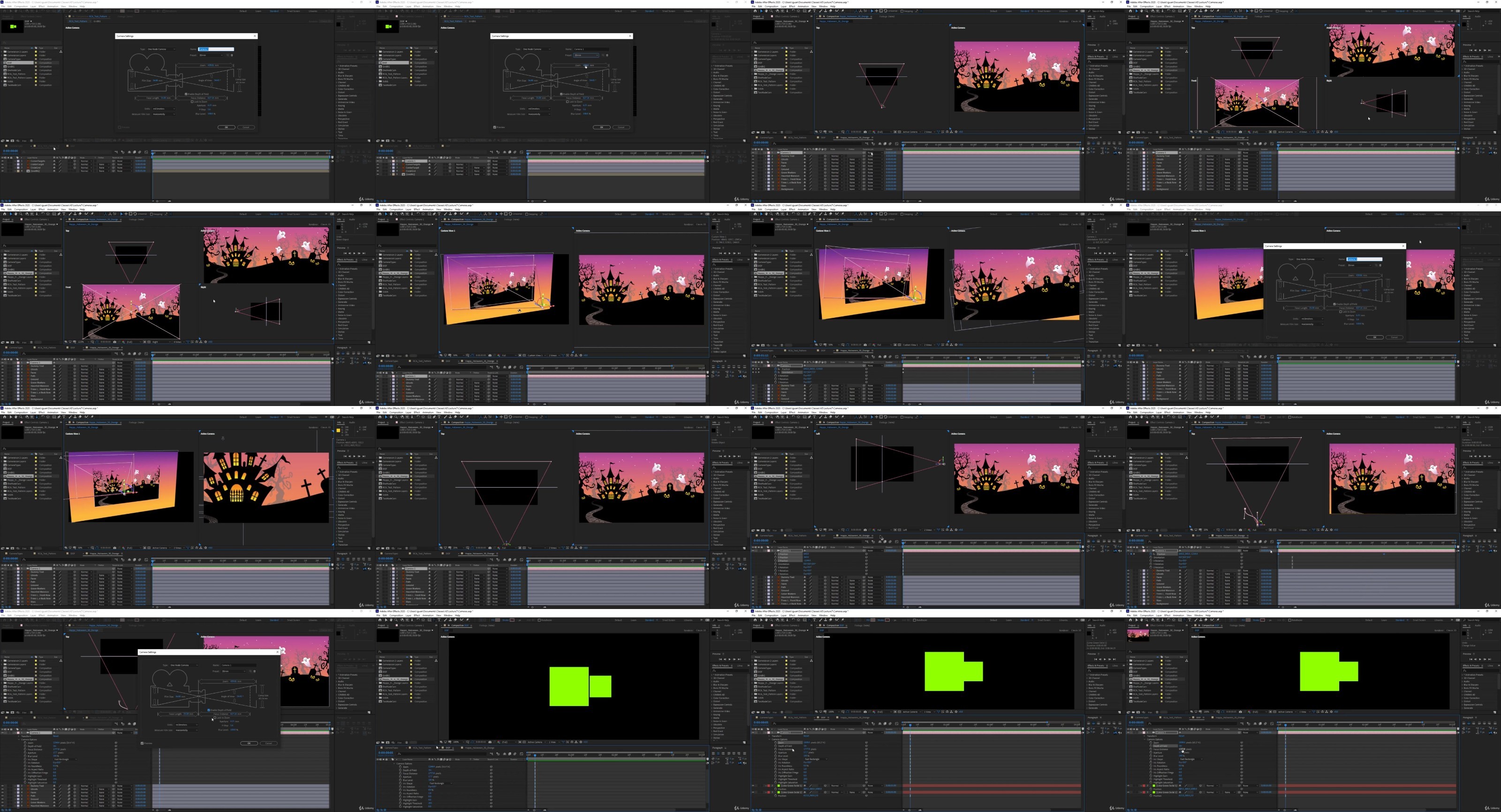Screen dimensions: 1501x812
Task: Toggle Hide Shy Layers icon, top-left frame timeline
Action: (129, 152)
